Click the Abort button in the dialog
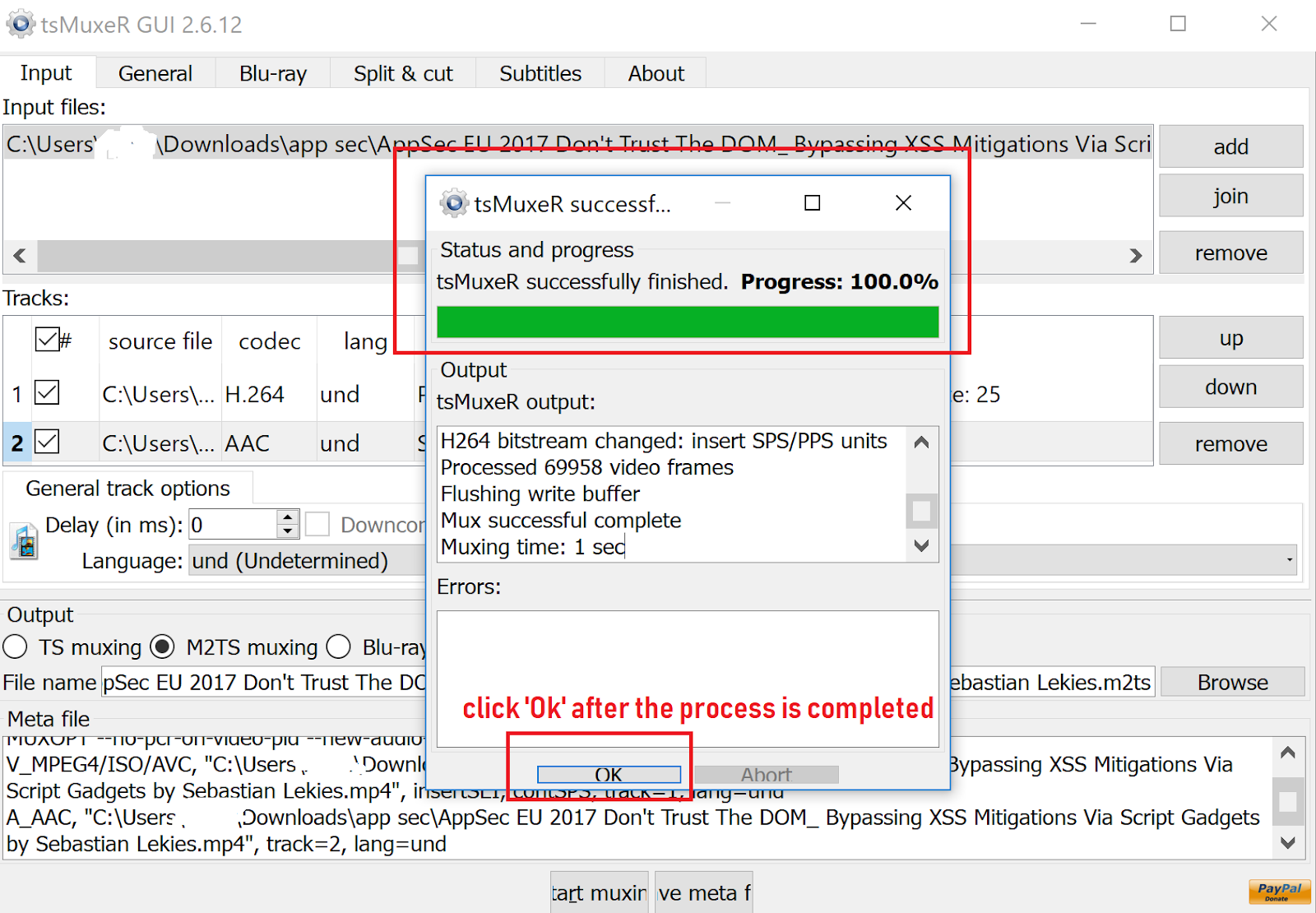 coord(767,775)
